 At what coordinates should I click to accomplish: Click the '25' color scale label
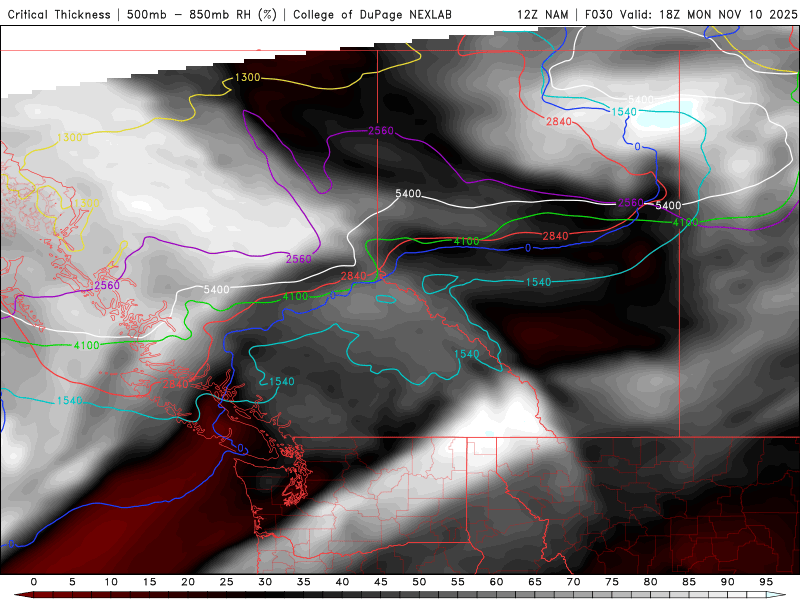click(x=227, y=582)
